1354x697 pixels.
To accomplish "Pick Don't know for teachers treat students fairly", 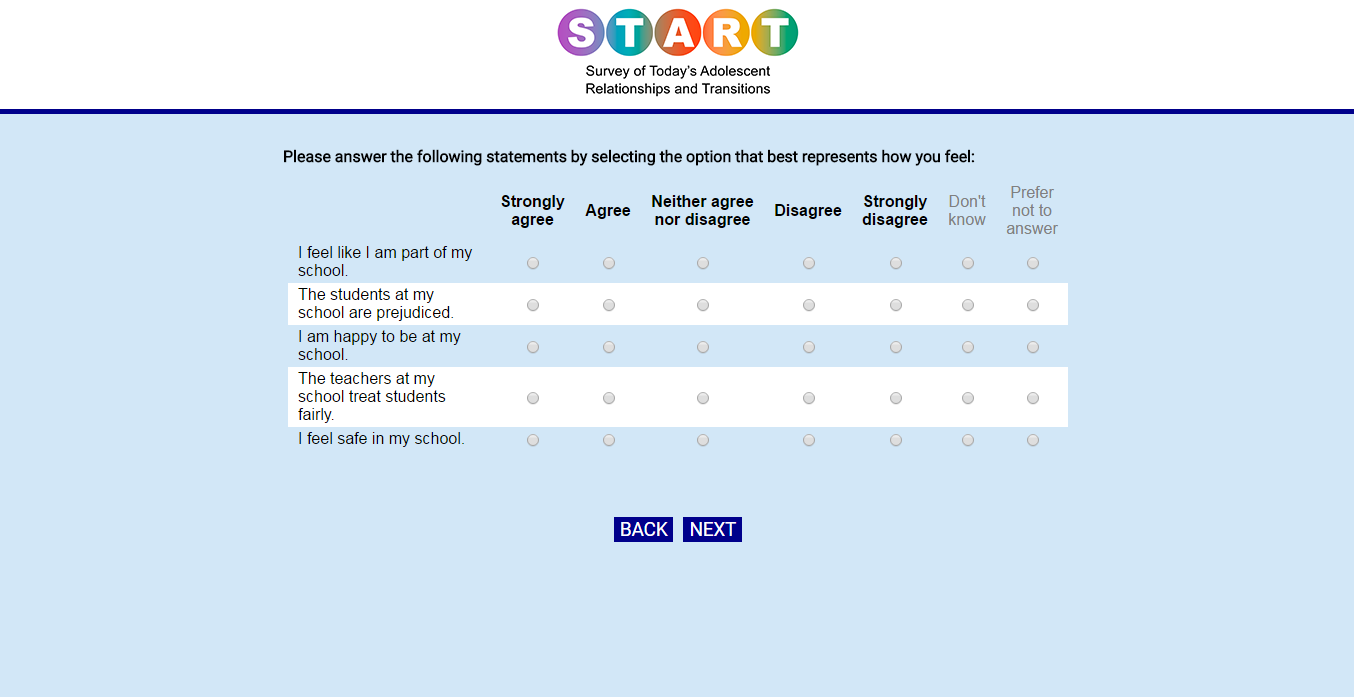I will [968, 398].
